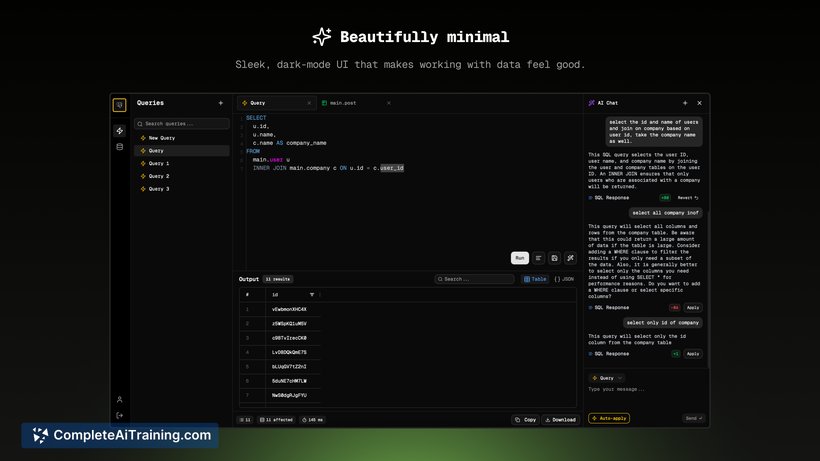Toggle the Auto-apply option in AI chat
Viewport: 820px width, 461px height.
(x=609, y=418)
